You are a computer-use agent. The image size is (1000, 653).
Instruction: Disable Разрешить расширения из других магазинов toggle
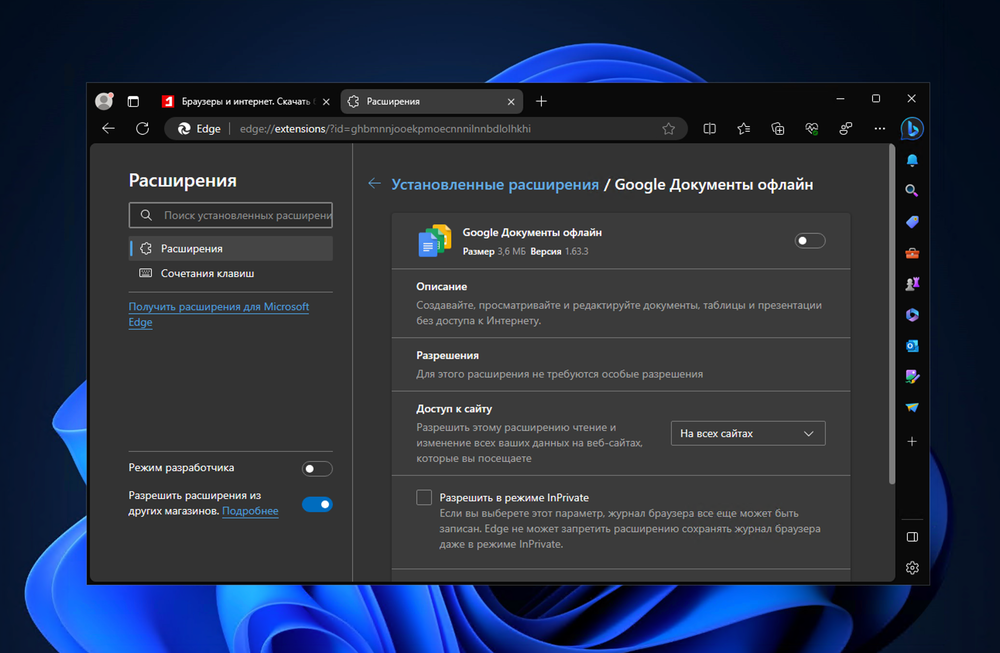[x=317, y=504]
